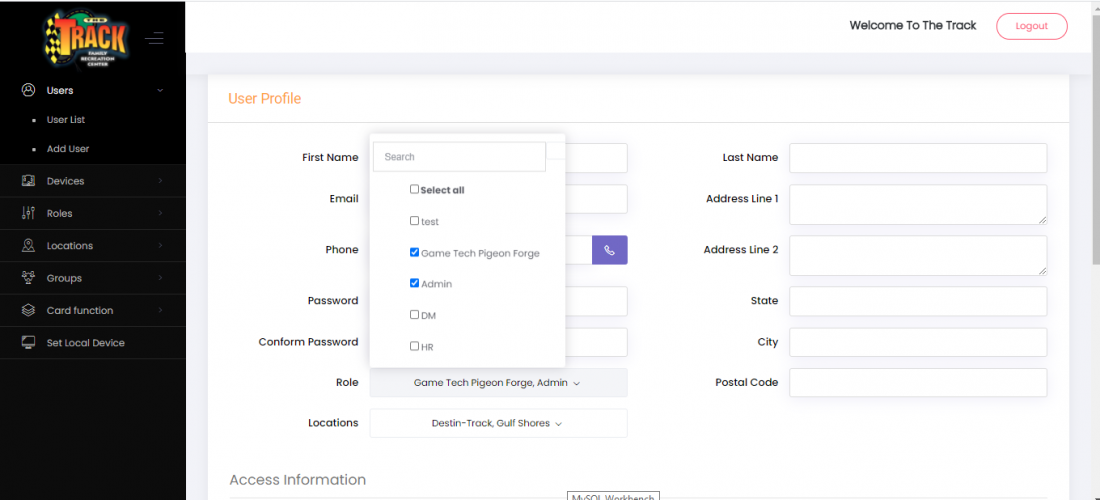Screen dimensions: 1100x500
Task: Click the City input field
Action: coord(918,342)
